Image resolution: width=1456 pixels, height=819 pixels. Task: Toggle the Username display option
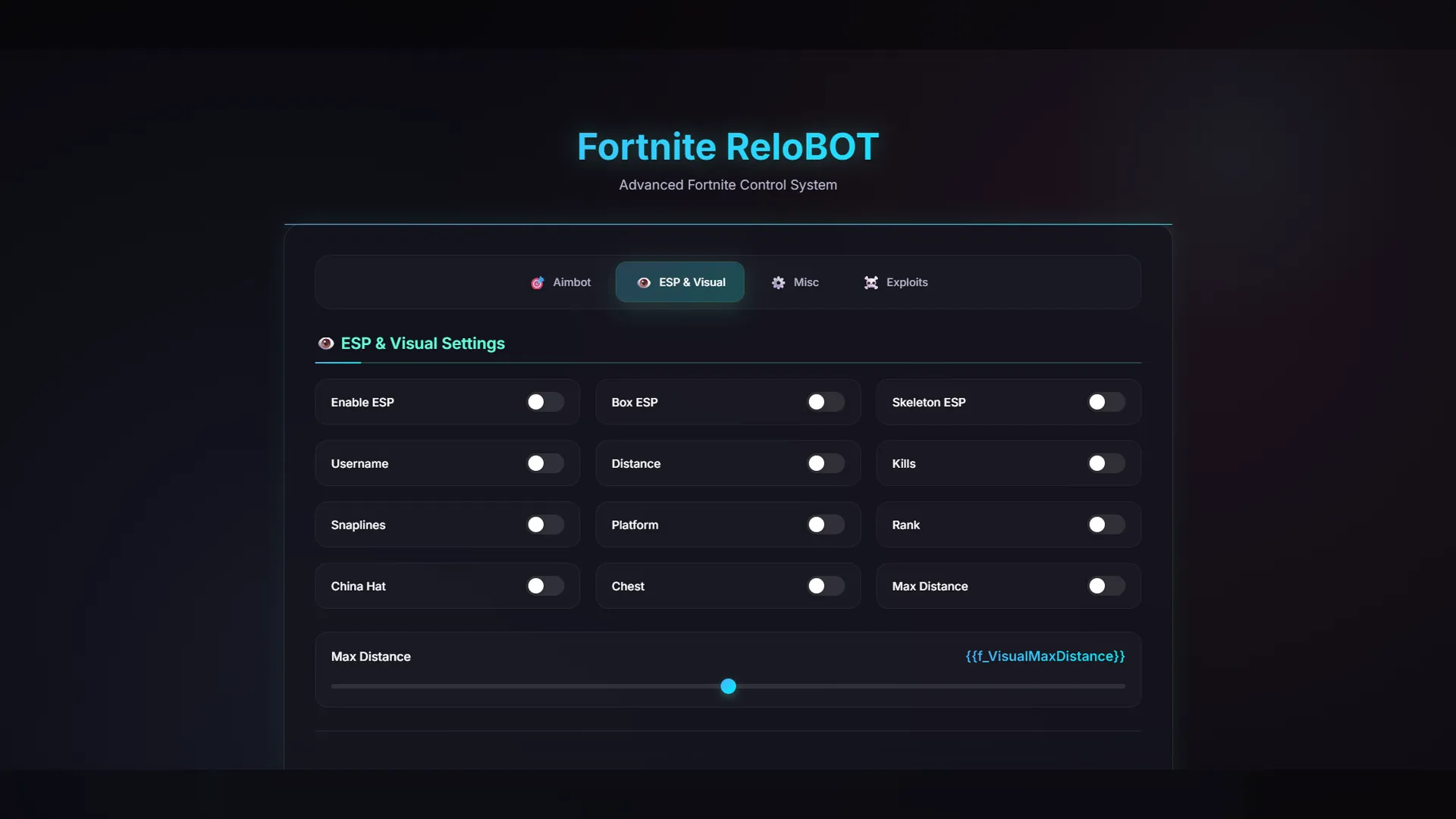pyautogui.click(x=545, y=463)
